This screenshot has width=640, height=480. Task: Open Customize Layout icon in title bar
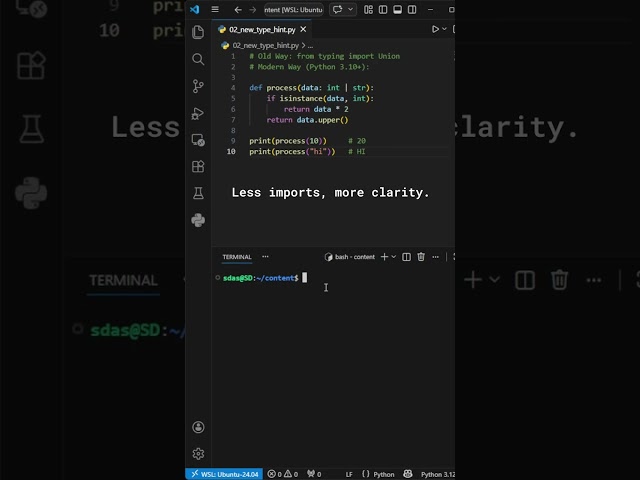[x=368, y=9]
